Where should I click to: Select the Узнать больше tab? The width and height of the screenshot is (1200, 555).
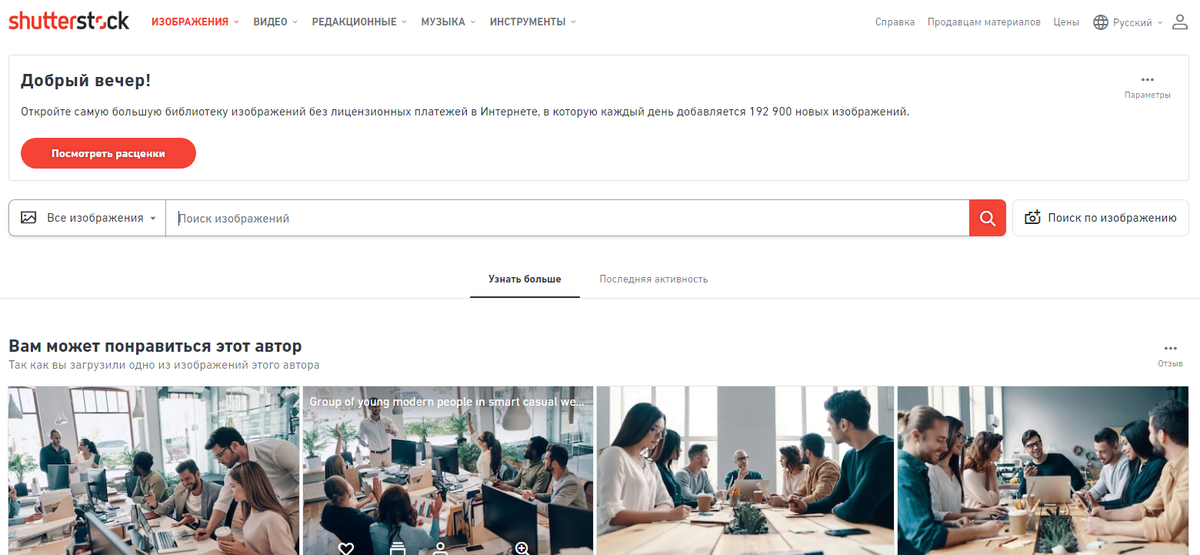(525, 279)
